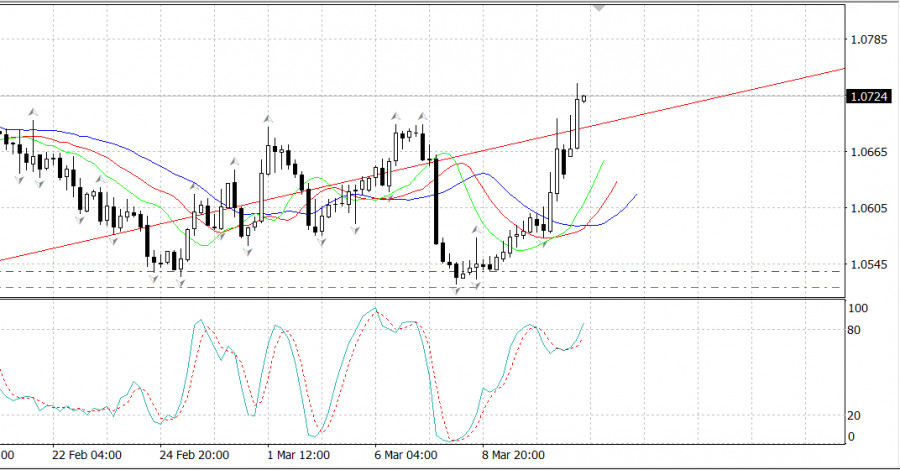Select the blue moving average line's right end
Screen dimensions: 900x470
tap(635, 196)
